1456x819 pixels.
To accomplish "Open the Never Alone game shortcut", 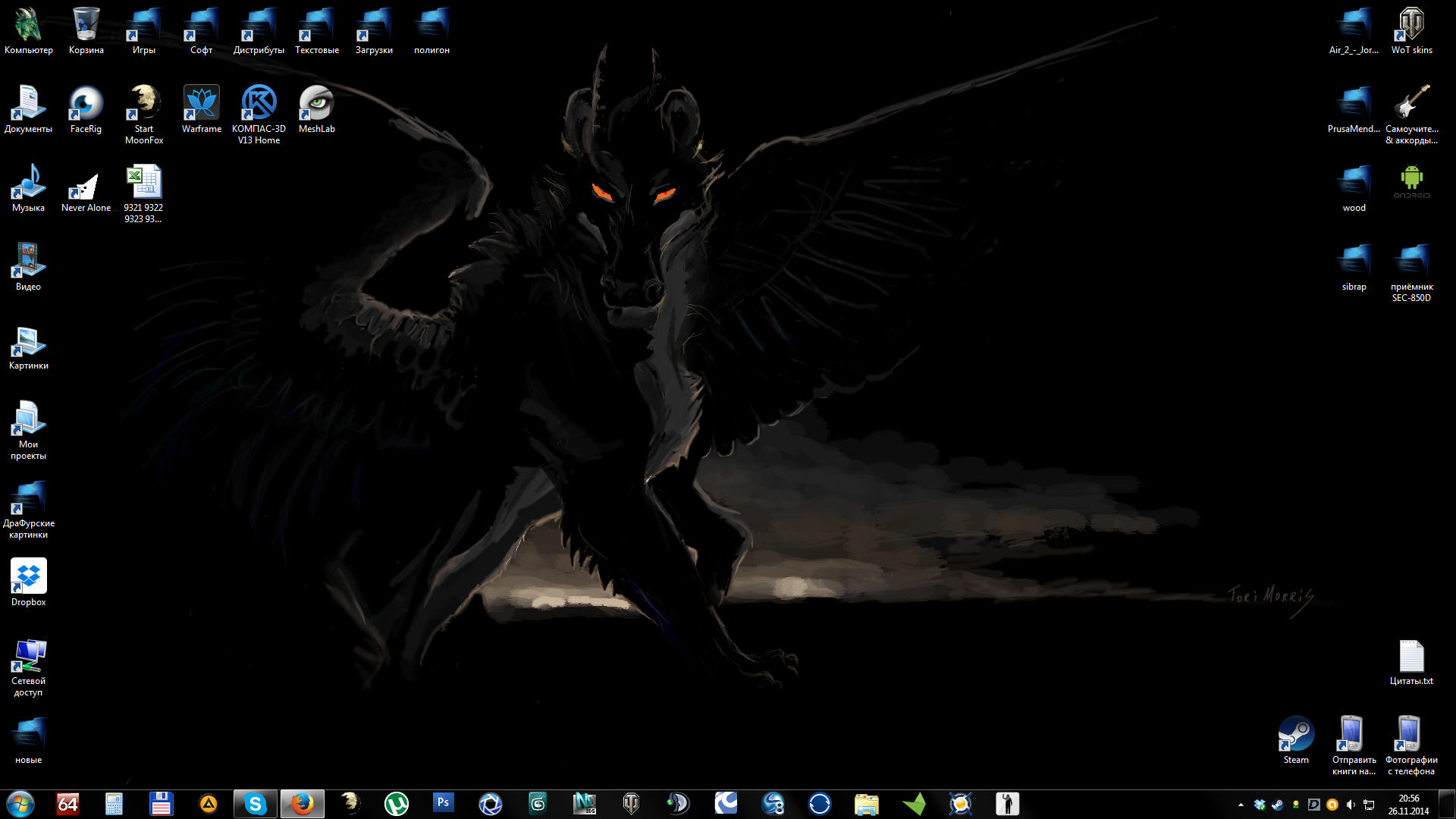I will pos(86,184).
